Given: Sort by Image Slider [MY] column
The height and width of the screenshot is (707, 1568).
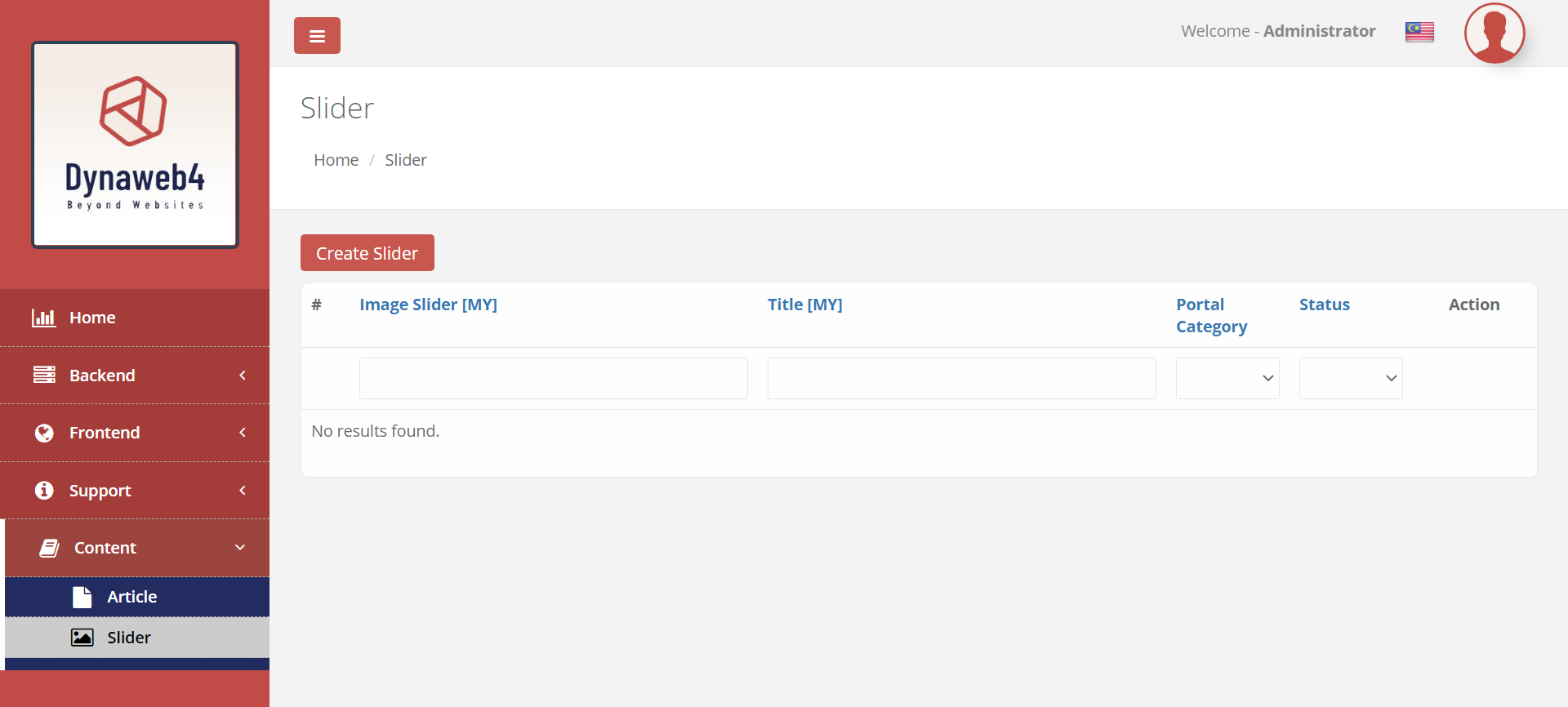Looking at the screenshot, I should (428, 305).
